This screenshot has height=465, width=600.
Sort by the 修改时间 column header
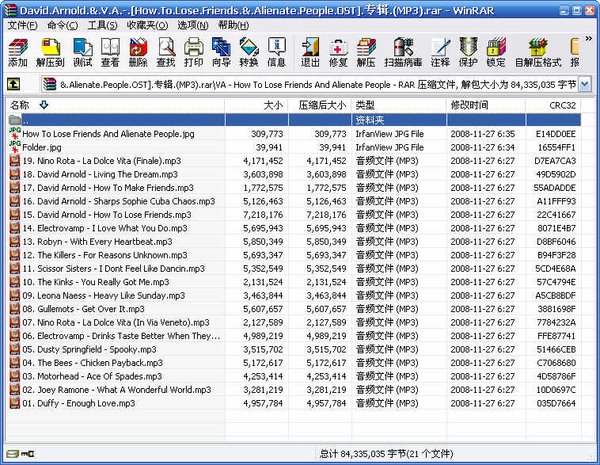coord(486,105)
